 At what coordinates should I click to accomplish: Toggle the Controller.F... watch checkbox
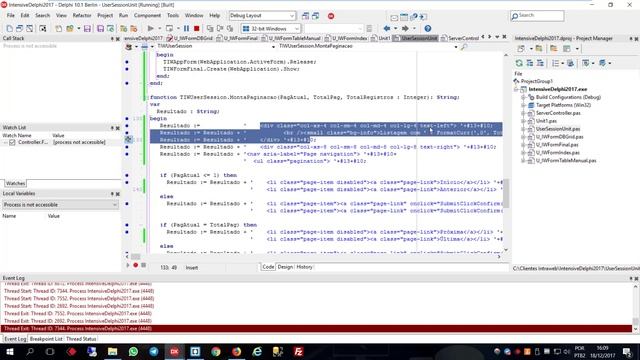point(12,142)
